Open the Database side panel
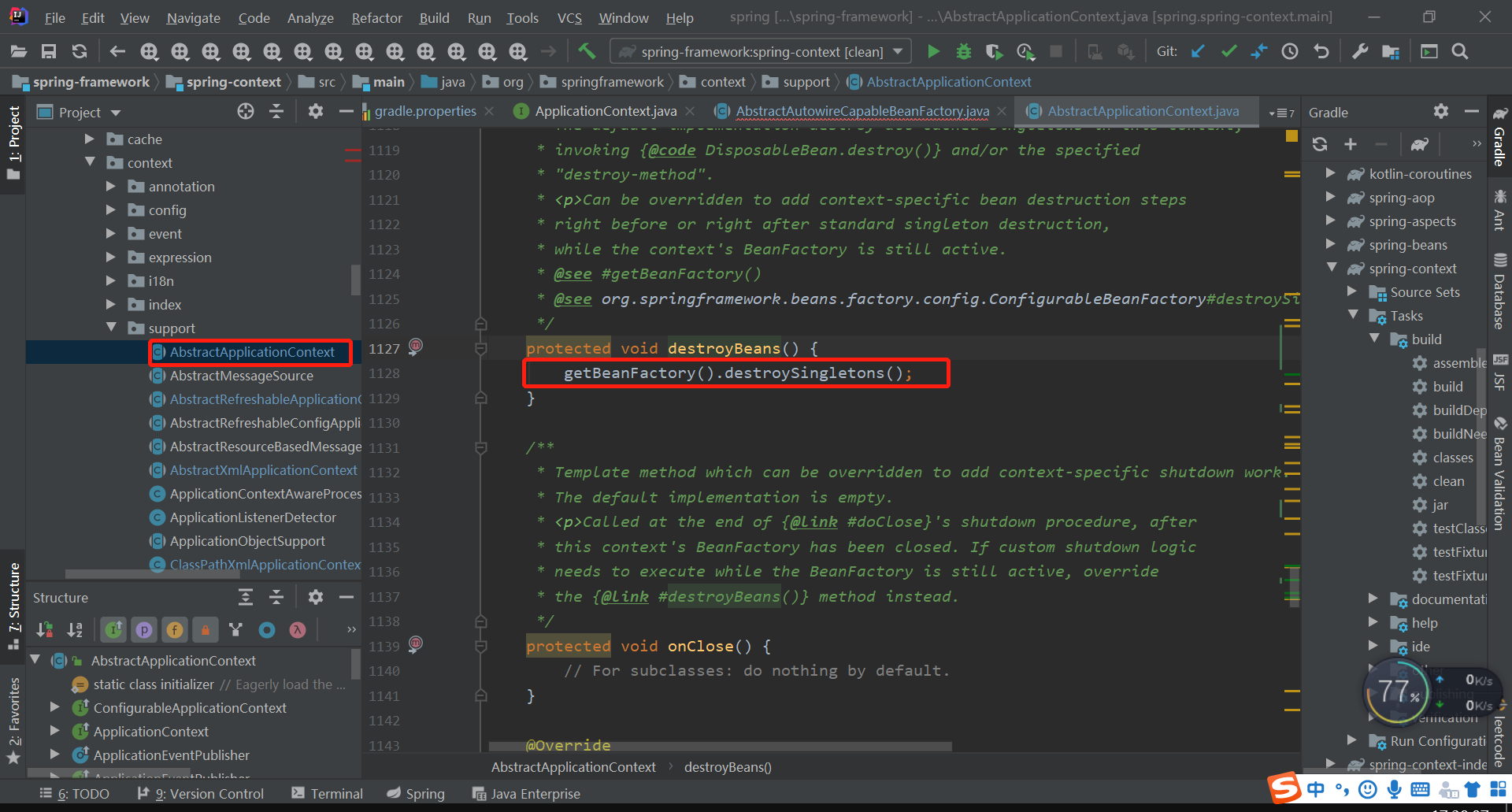This screenshot has height=812, width=1512. 1499,291
